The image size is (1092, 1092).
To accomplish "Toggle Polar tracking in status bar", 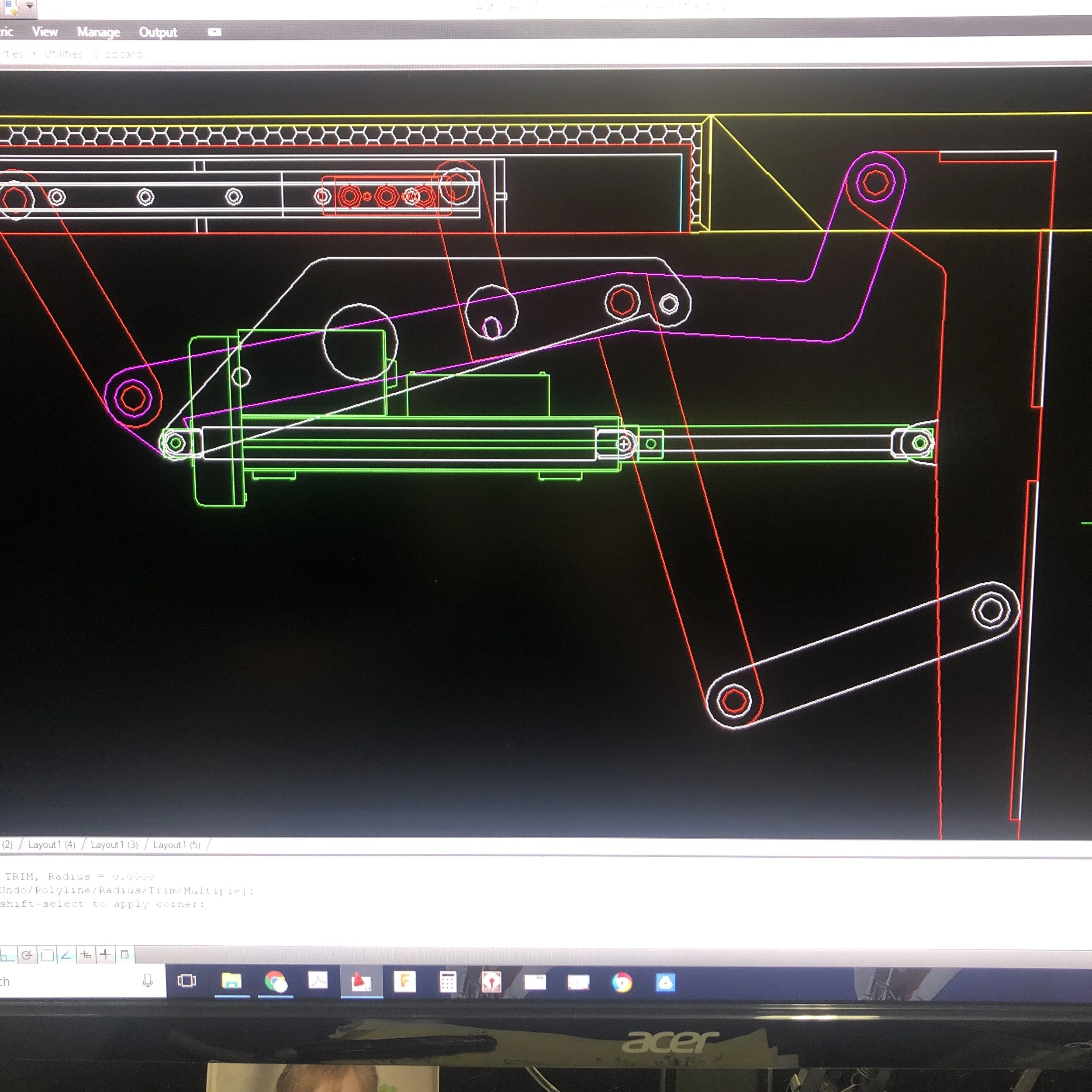I will click(x=27, y=955).
